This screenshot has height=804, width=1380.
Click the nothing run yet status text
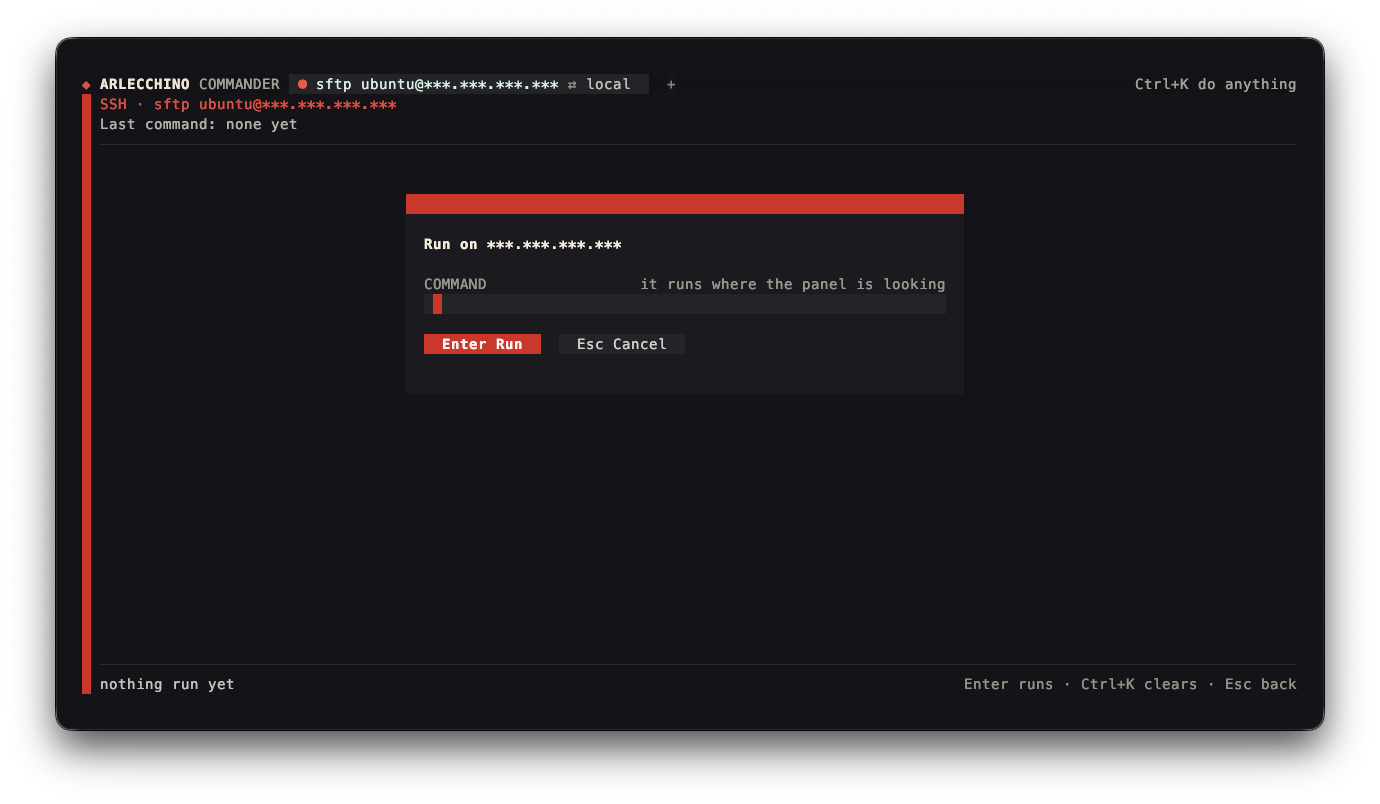point(167,685)
